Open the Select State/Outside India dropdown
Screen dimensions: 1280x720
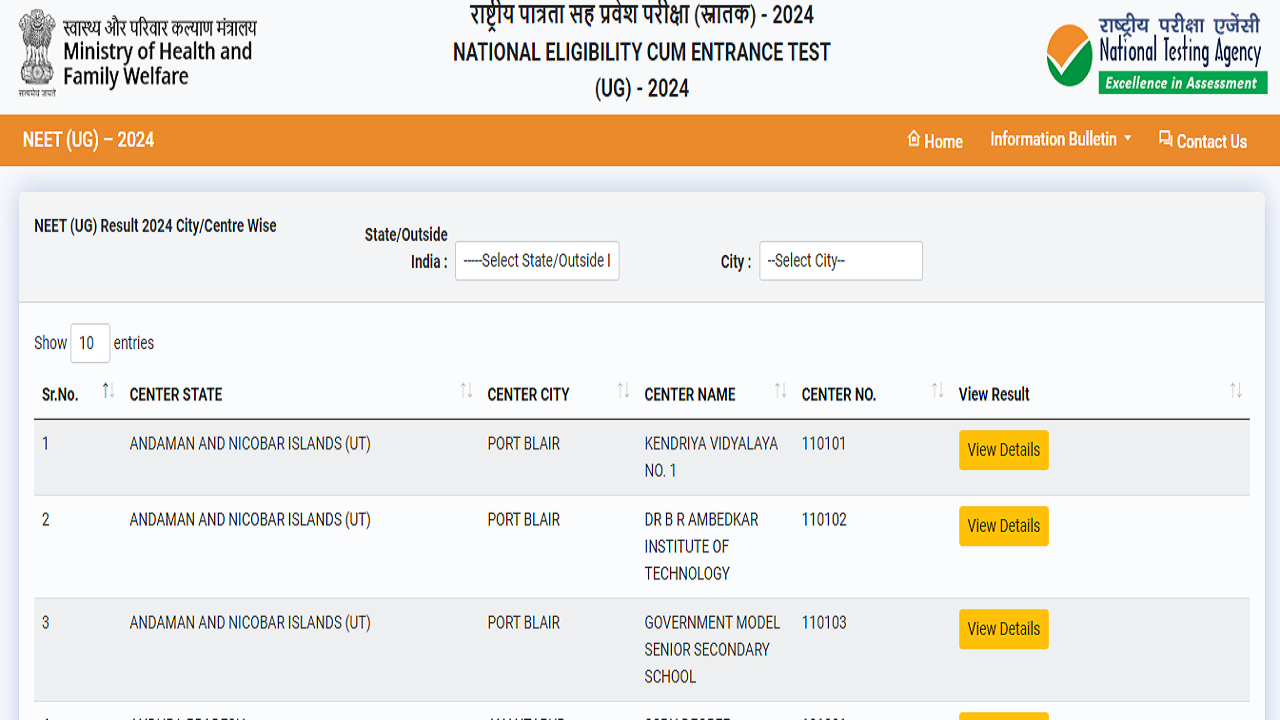[537, 261]
